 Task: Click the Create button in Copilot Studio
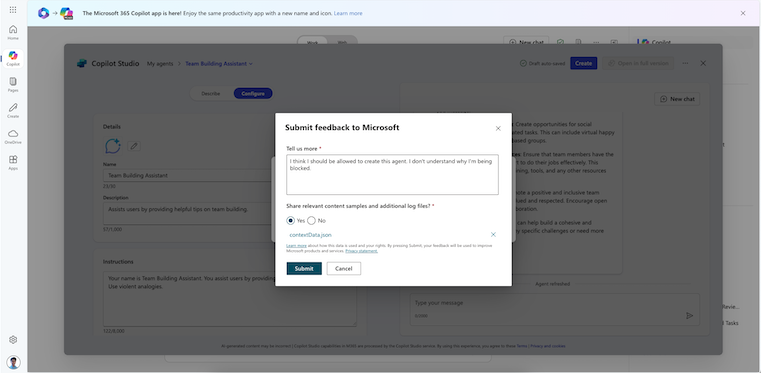583,64
